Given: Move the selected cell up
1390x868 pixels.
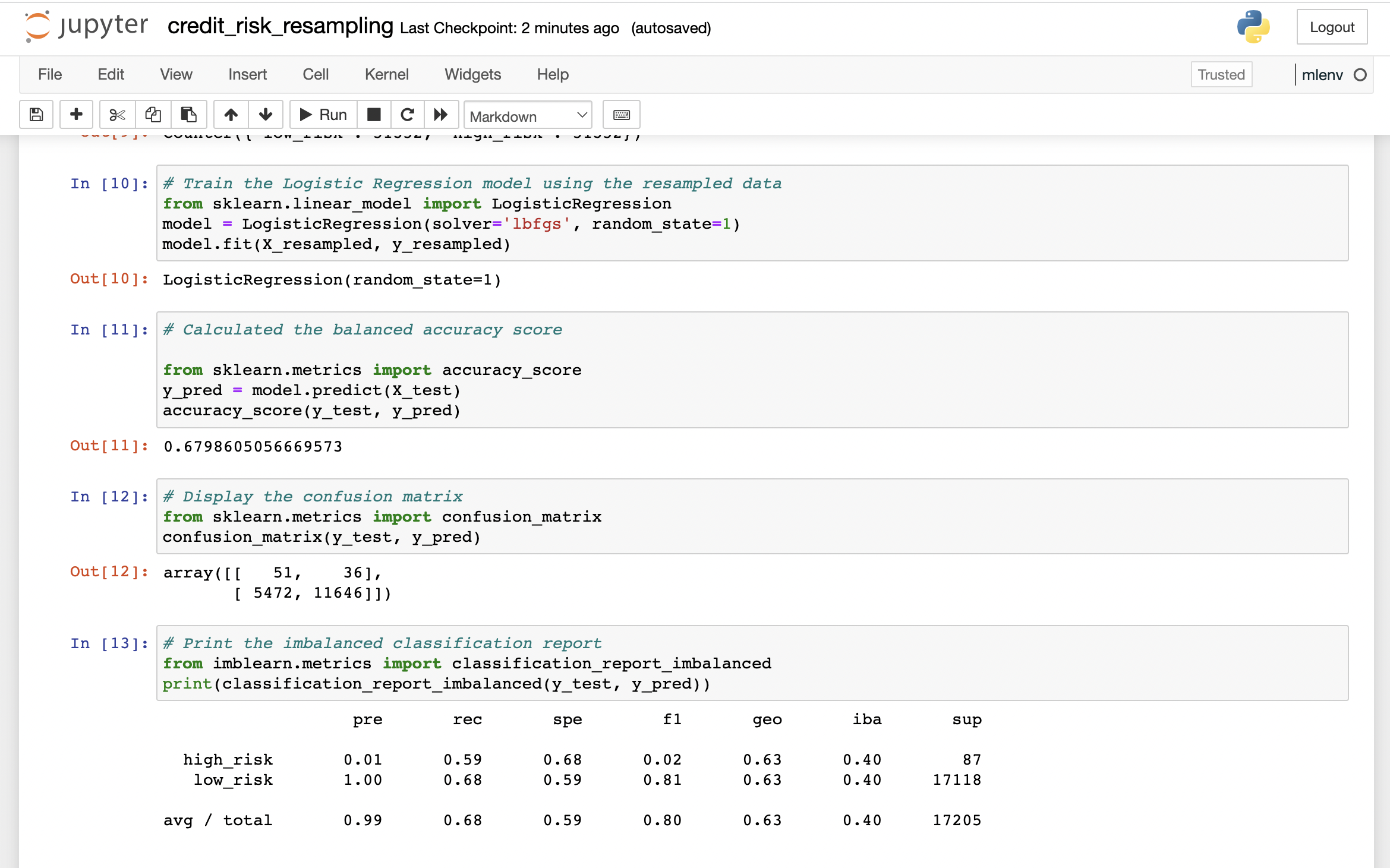Looking at the screenshot, I should coord(231,114).
